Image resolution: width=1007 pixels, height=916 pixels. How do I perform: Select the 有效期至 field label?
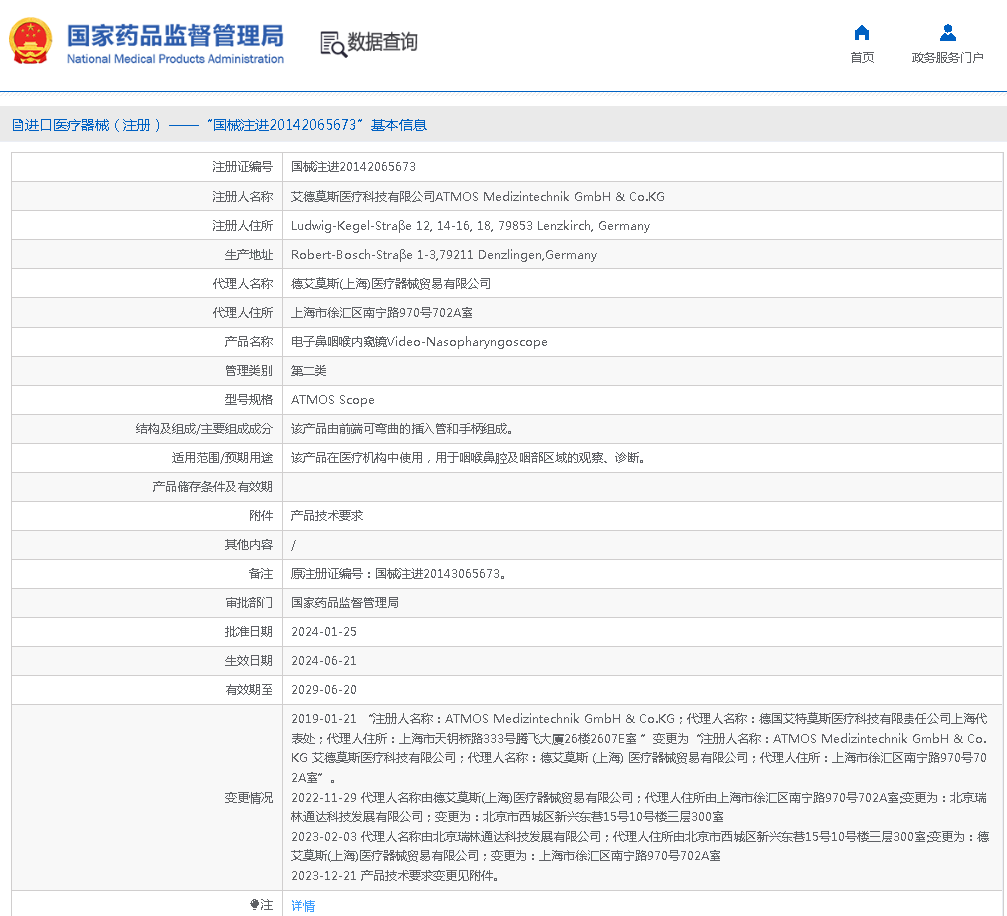pyautogui.click(x=249, y=689)
